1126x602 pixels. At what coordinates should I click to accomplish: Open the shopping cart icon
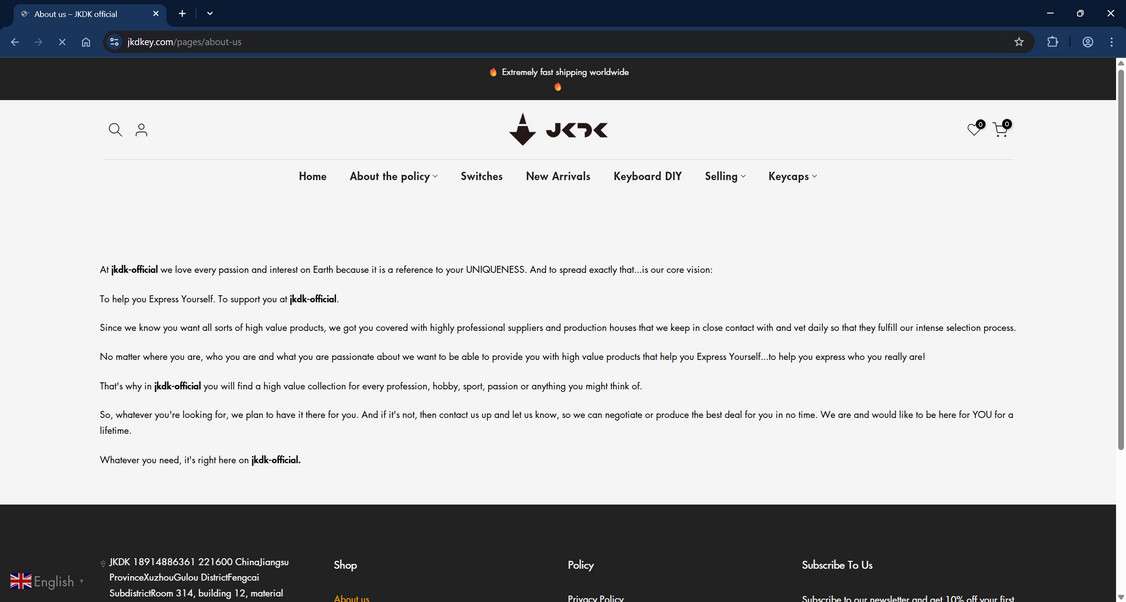[1000, 129]
